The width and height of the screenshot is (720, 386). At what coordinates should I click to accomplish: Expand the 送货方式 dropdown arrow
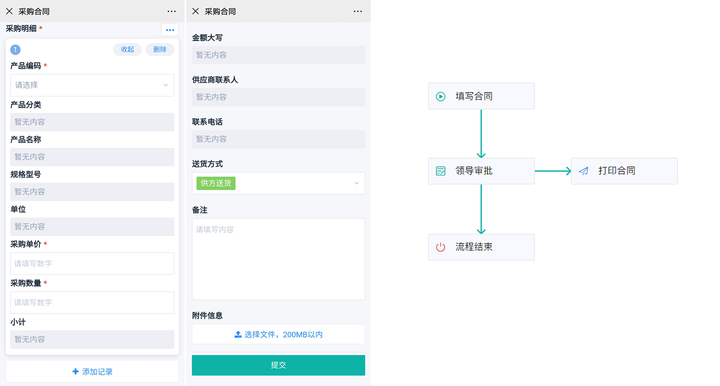click(356, 183)
